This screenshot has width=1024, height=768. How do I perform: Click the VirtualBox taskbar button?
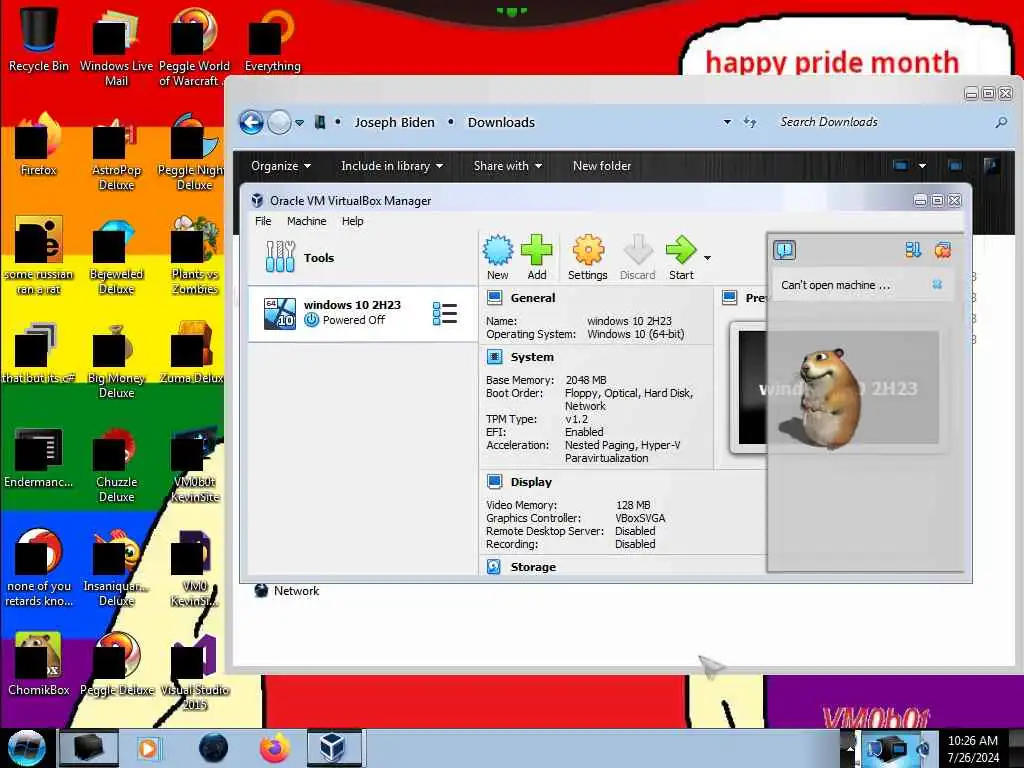[x=332, y=748]
